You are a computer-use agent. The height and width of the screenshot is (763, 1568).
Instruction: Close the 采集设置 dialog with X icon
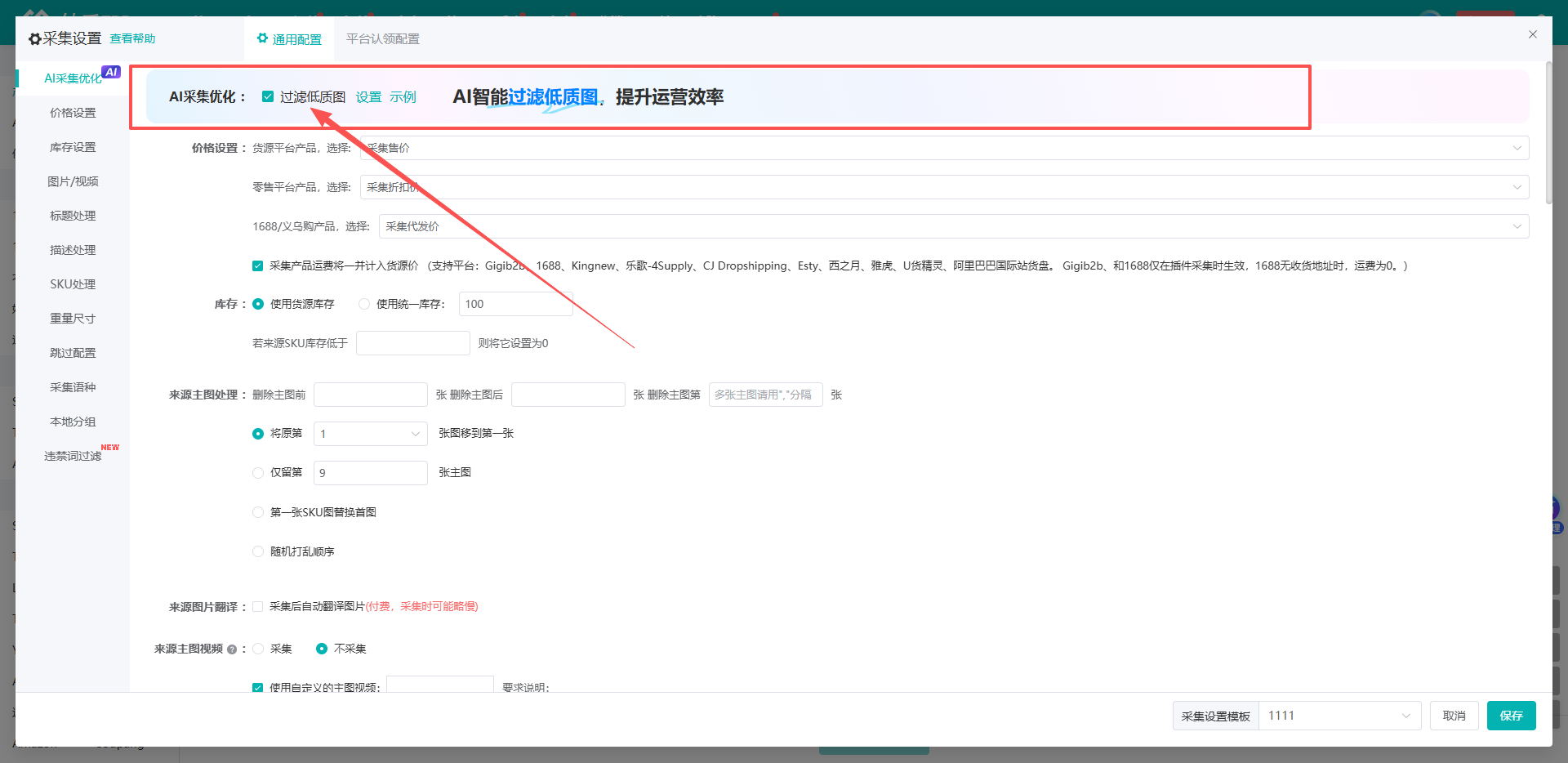[1533, 34]
